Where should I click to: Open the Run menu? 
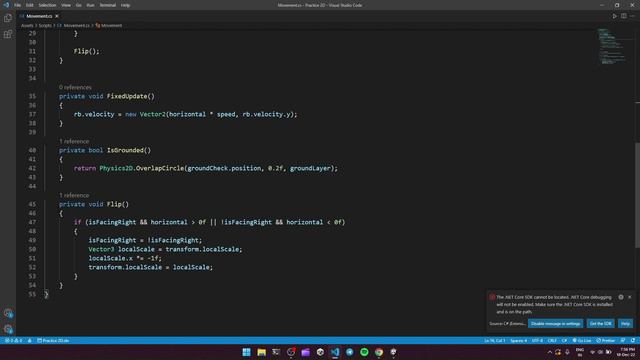90,5
